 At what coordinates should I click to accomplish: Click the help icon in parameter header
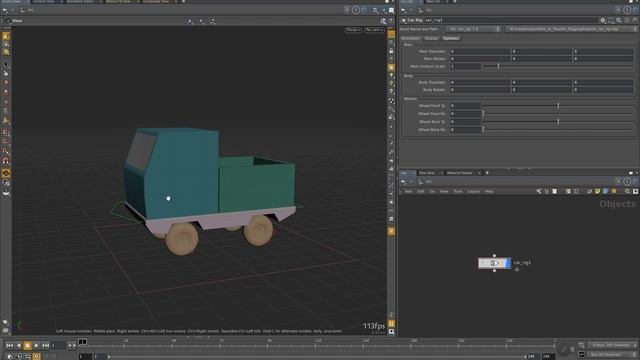(x=636, y=20)
